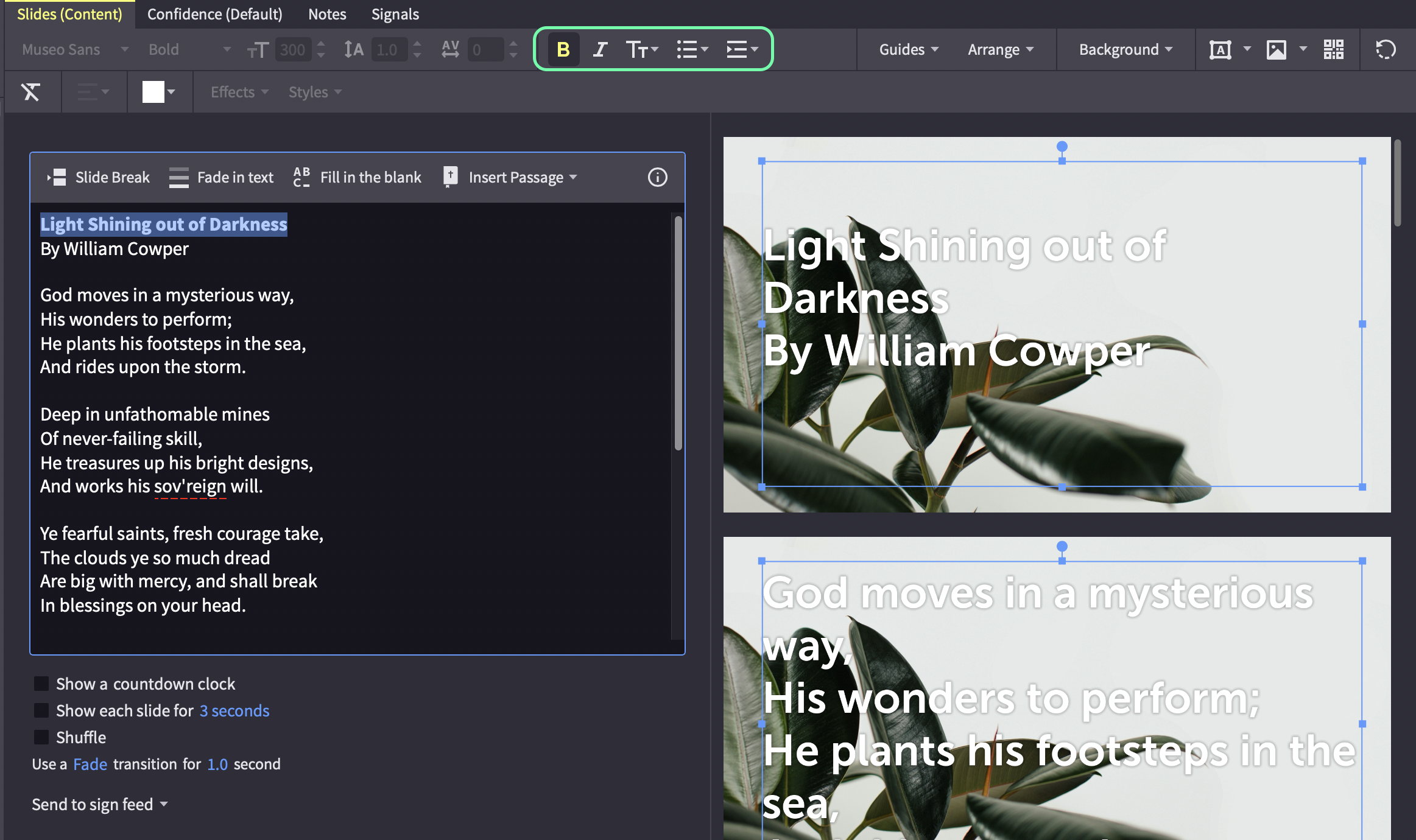Open the Museo Sans font dropdown

(75, 49)
